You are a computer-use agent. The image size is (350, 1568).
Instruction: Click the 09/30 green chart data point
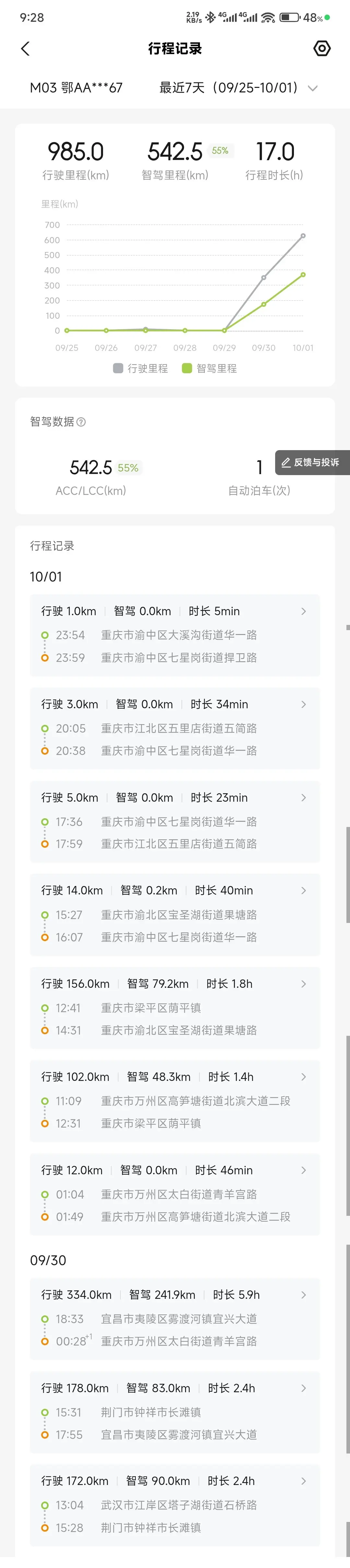pyautogui.click(x=263, y=304)
